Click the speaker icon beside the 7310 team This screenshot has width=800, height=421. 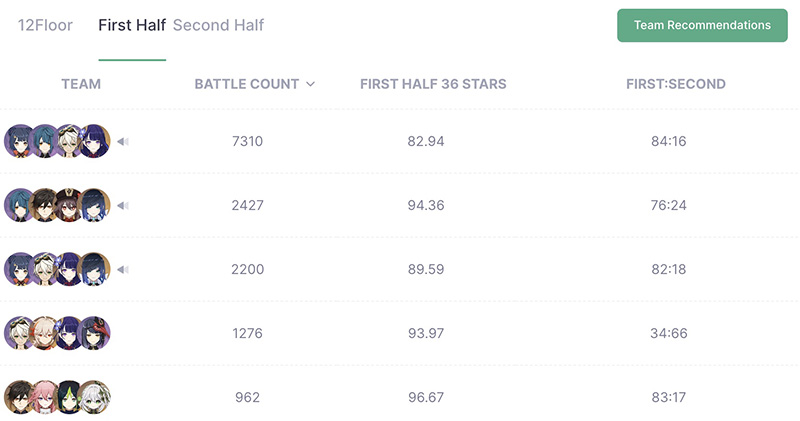123,141
